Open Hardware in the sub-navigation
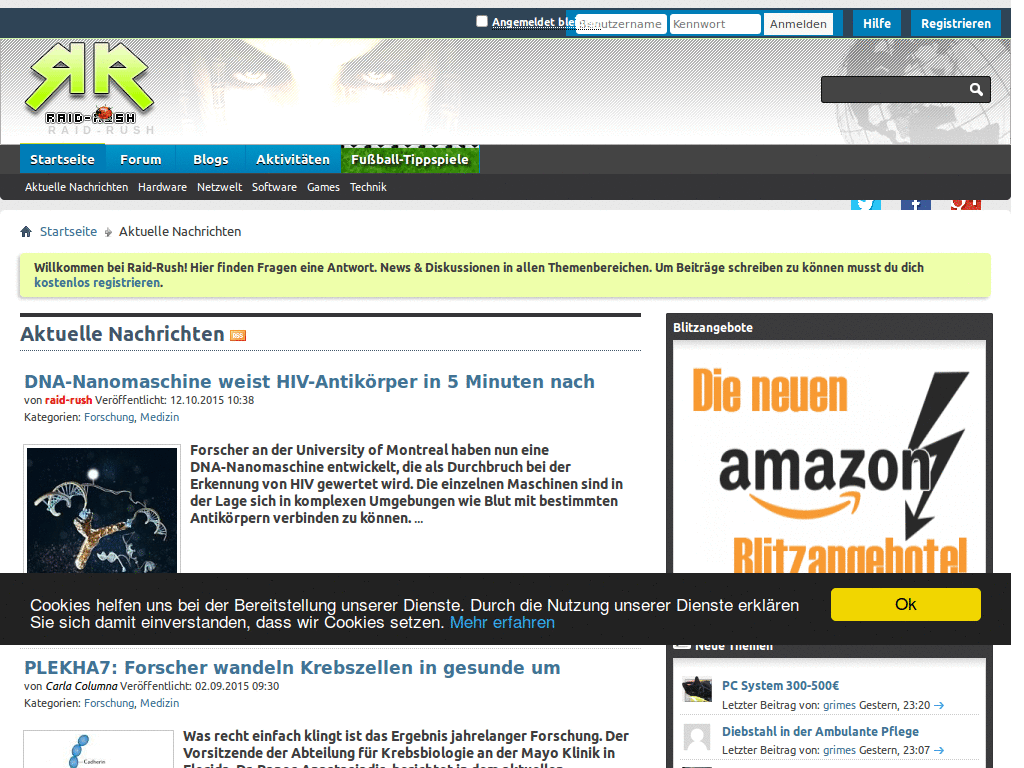 coord(162,187)
